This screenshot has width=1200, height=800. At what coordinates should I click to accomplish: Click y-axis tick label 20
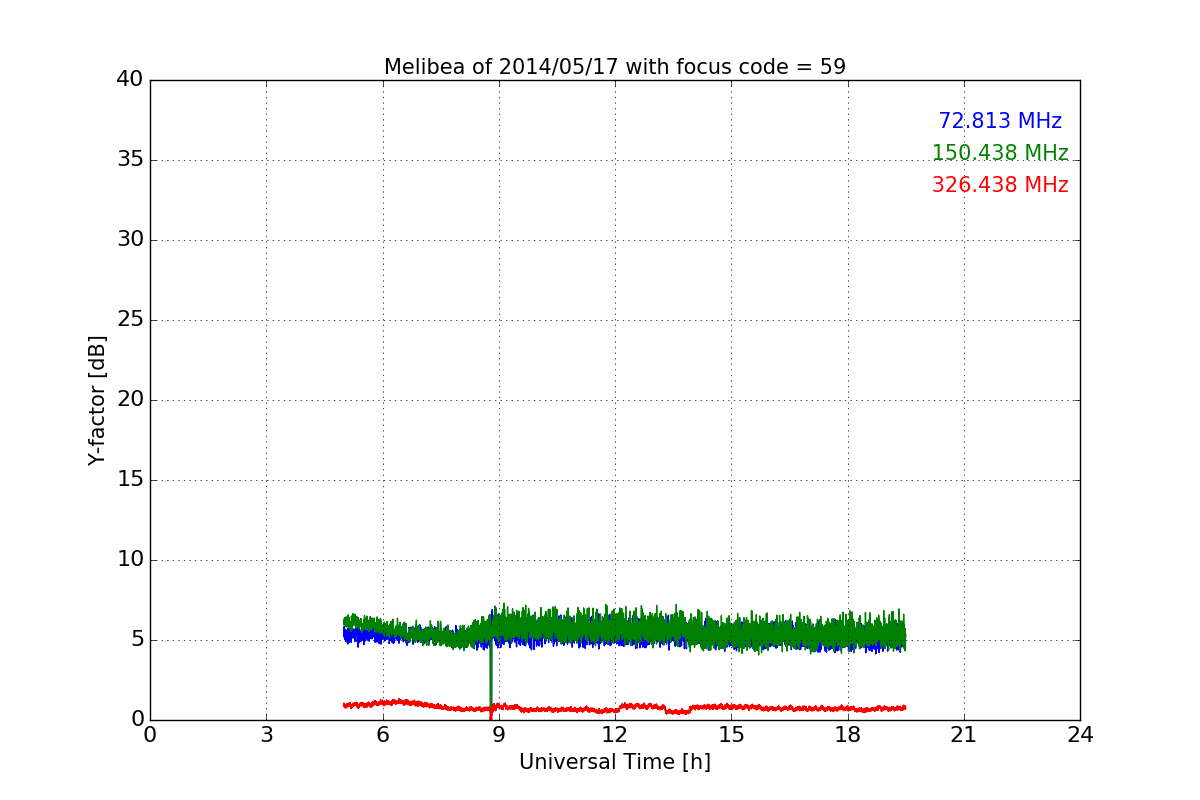(130, 400)
